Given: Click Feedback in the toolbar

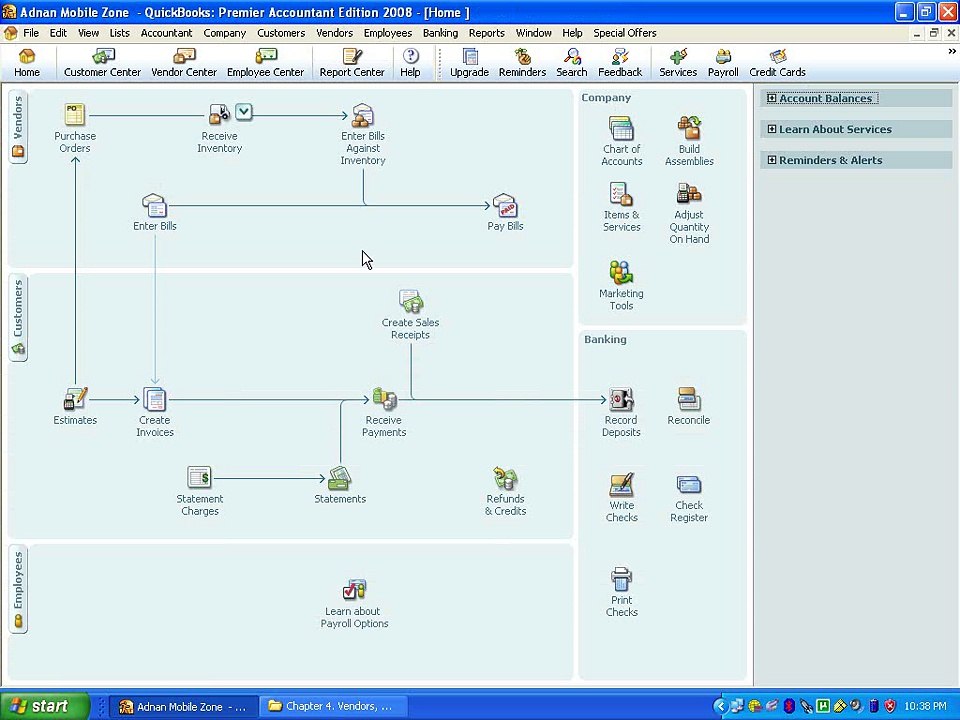Looking at the screenshot, I should tap(620, 63).
